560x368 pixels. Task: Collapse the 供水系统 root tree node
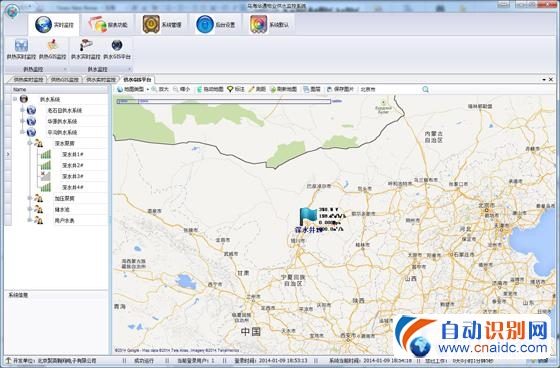coord(15,99)
